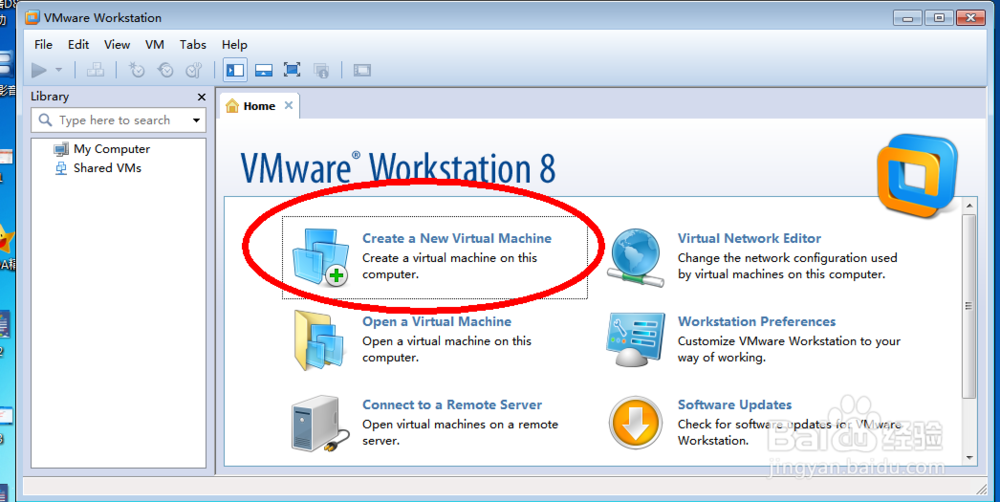Close the Library panel
This screenshot has width=1000, height=502.
point(202,97)
